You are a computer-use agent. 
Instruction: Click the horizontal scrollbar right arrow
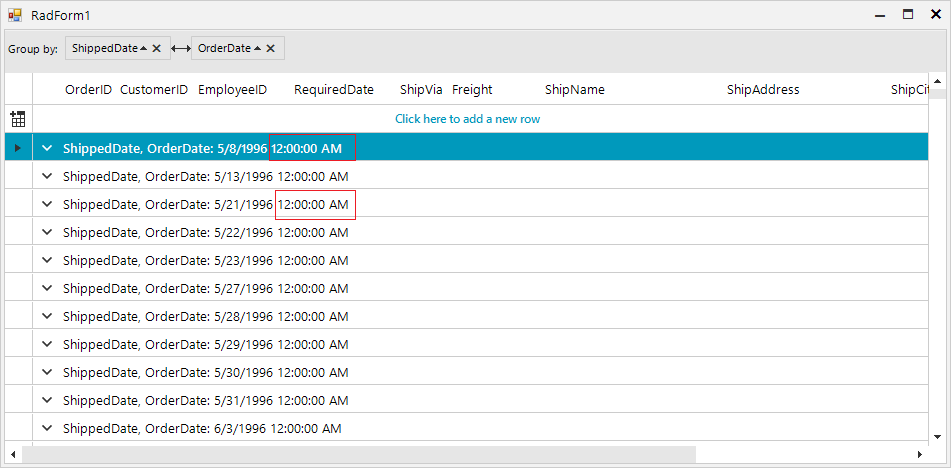tap(920, 454)
